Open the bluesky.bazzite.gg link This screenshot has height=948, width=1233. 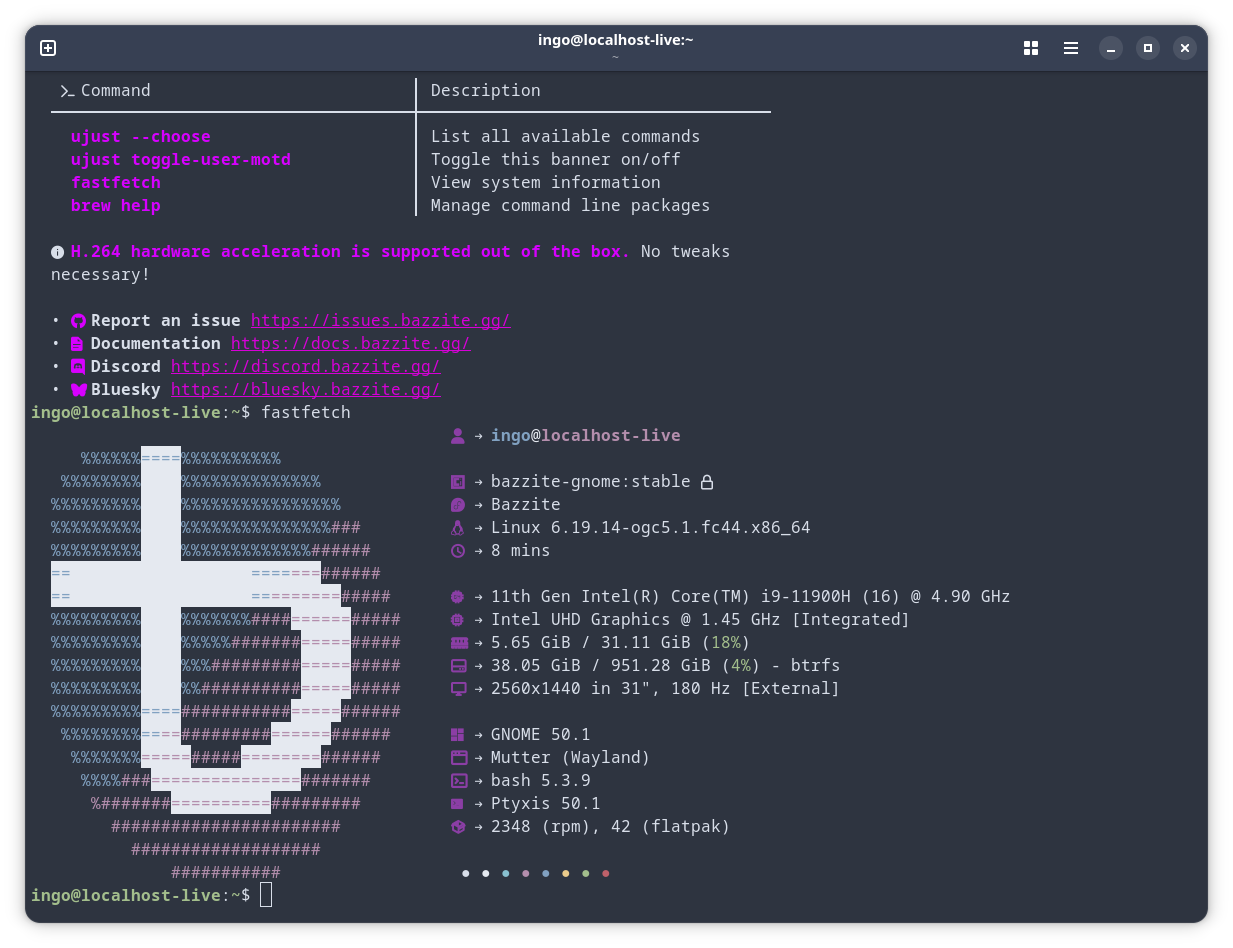coord(306,390)
